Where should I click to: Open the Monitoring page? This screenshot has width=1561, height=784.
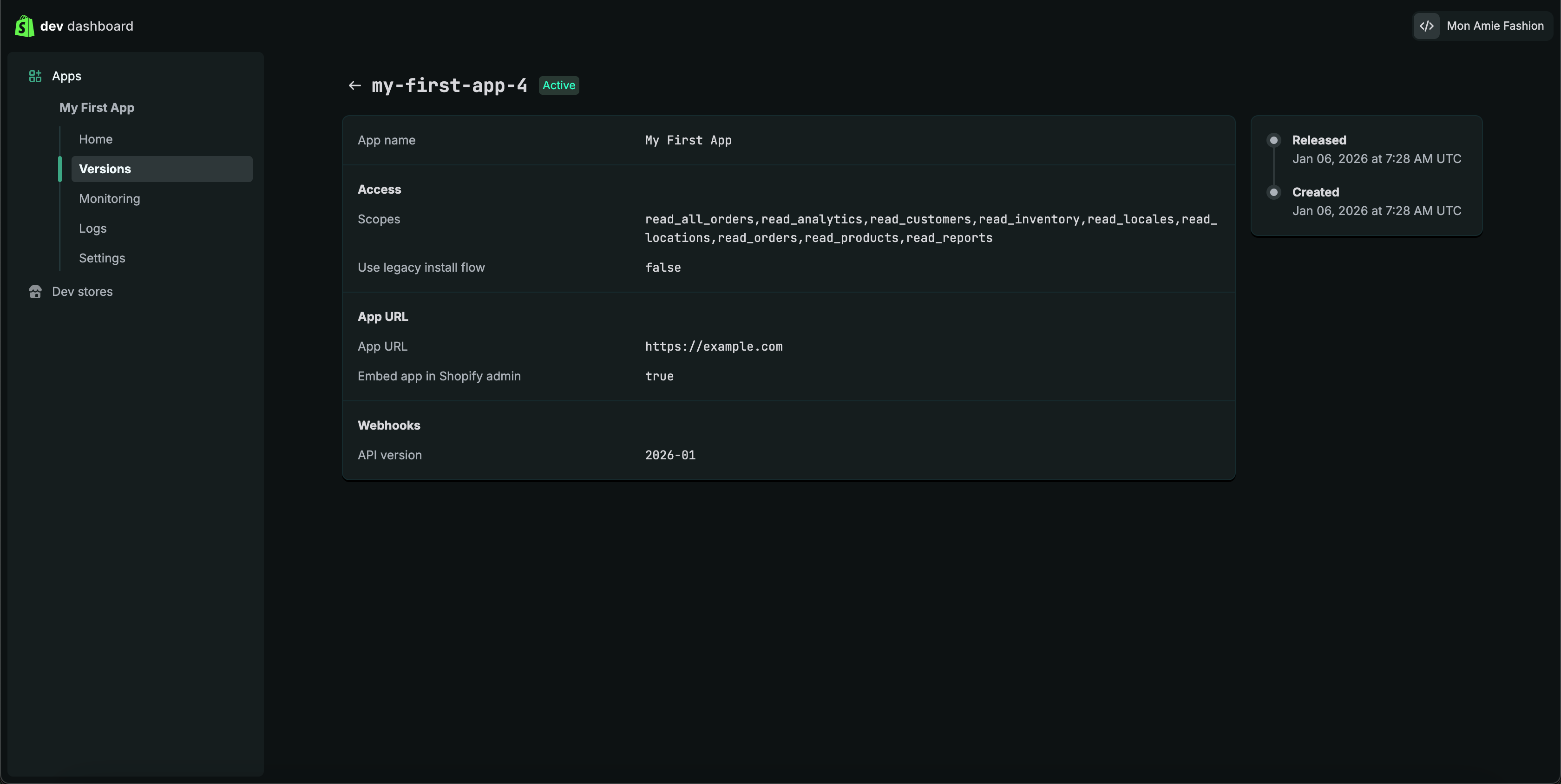[110, 199]
